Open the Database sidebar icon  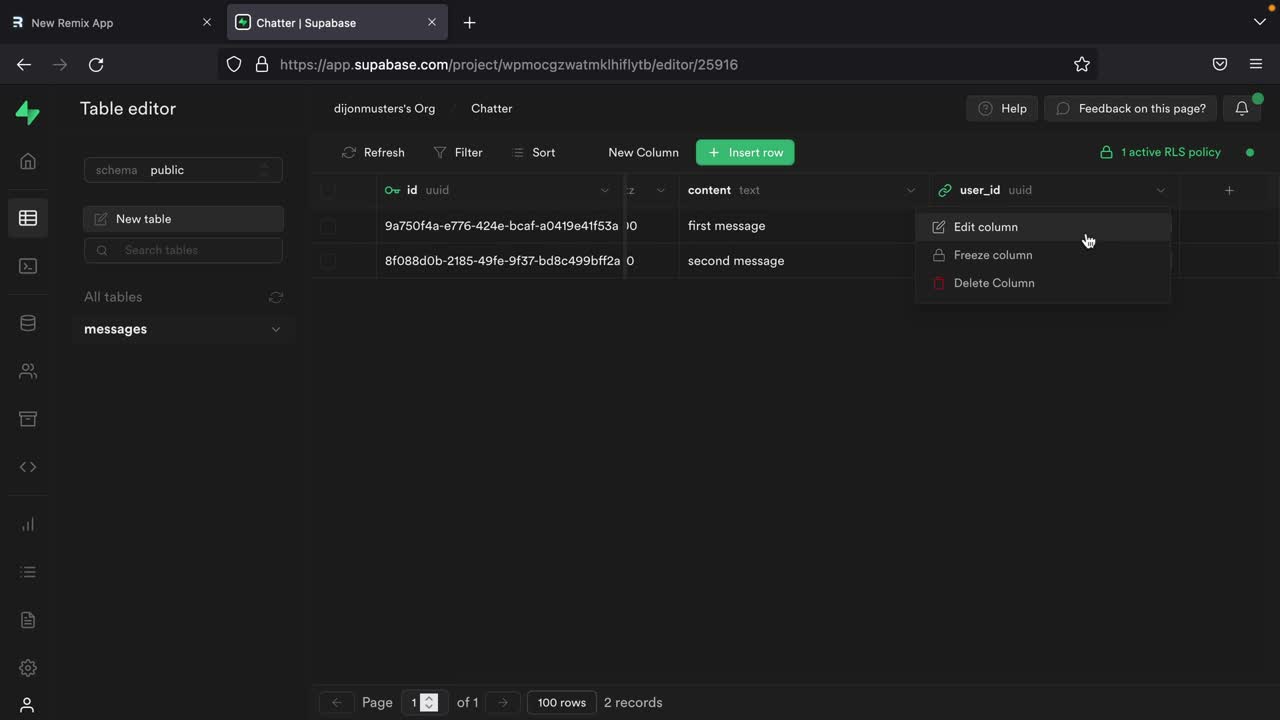tap(28, 323)
